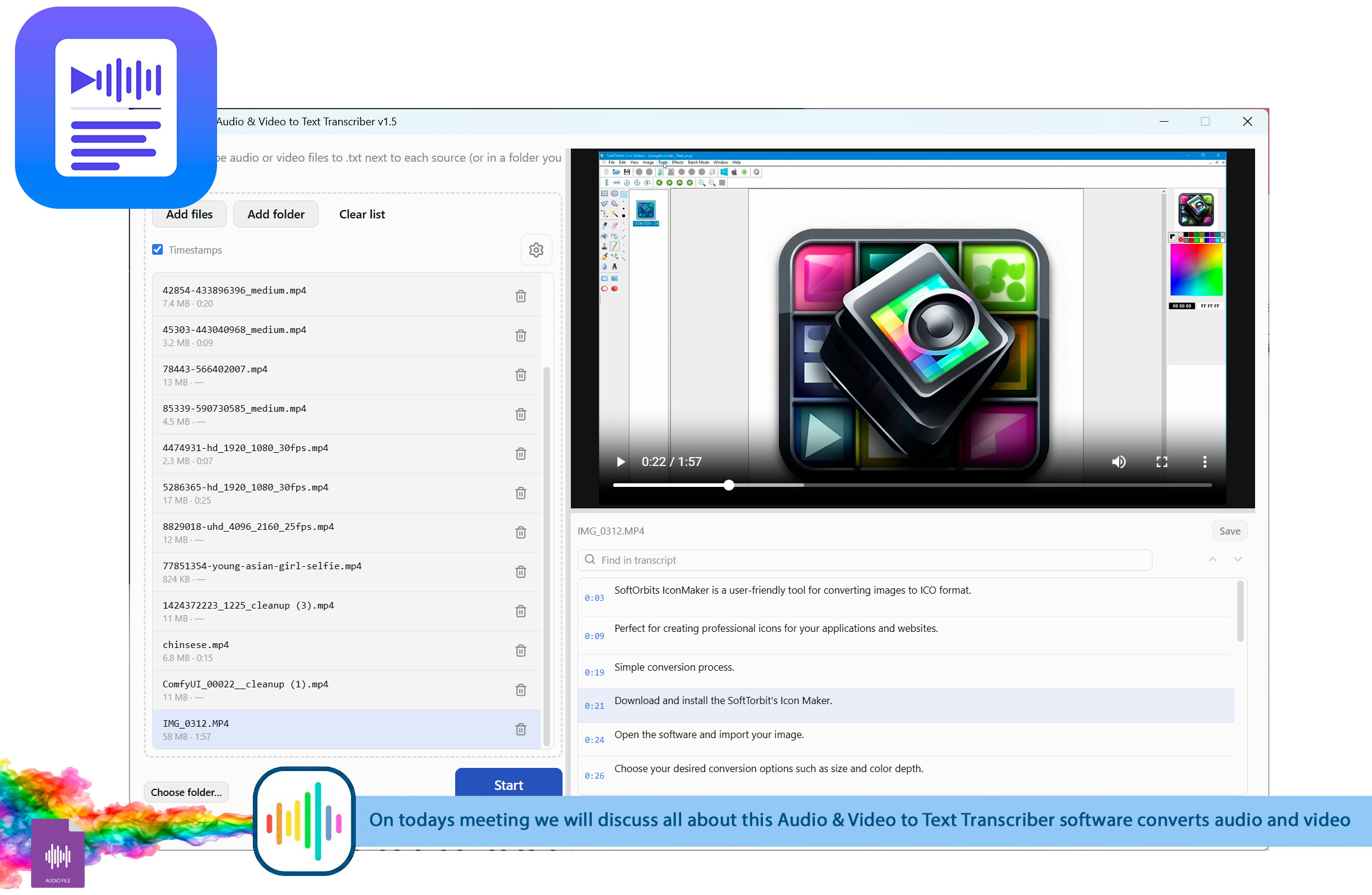1372x895 pixels.
Task: Click Add files button
Action: pyautogui.click(x=189, y=214)
